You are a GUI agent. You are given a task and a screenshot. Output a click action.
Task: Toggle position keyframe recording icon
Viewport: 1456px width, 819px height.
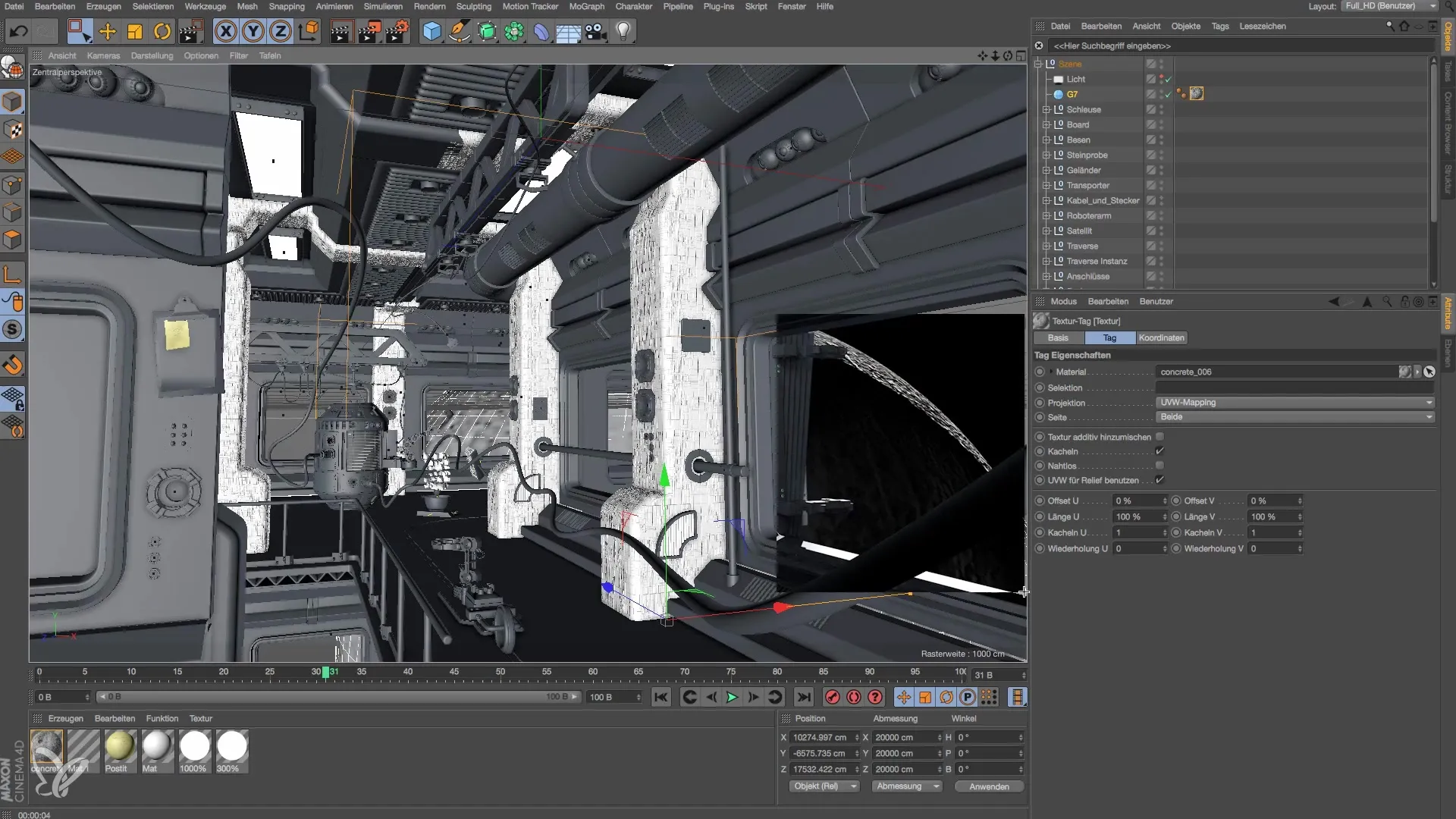(903, 697)
